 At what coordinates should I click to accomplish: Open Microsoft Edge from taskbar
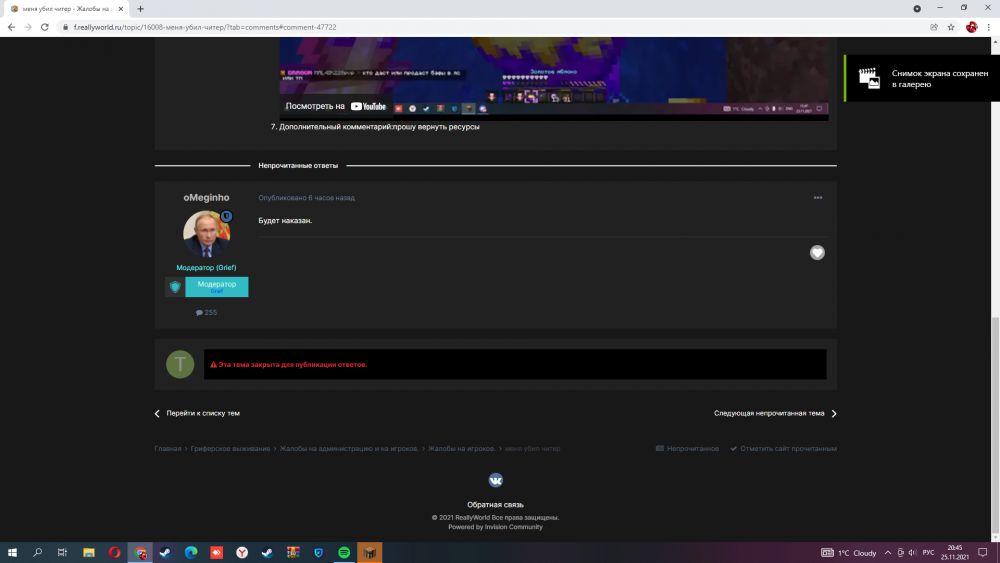[x=191, y=552]
